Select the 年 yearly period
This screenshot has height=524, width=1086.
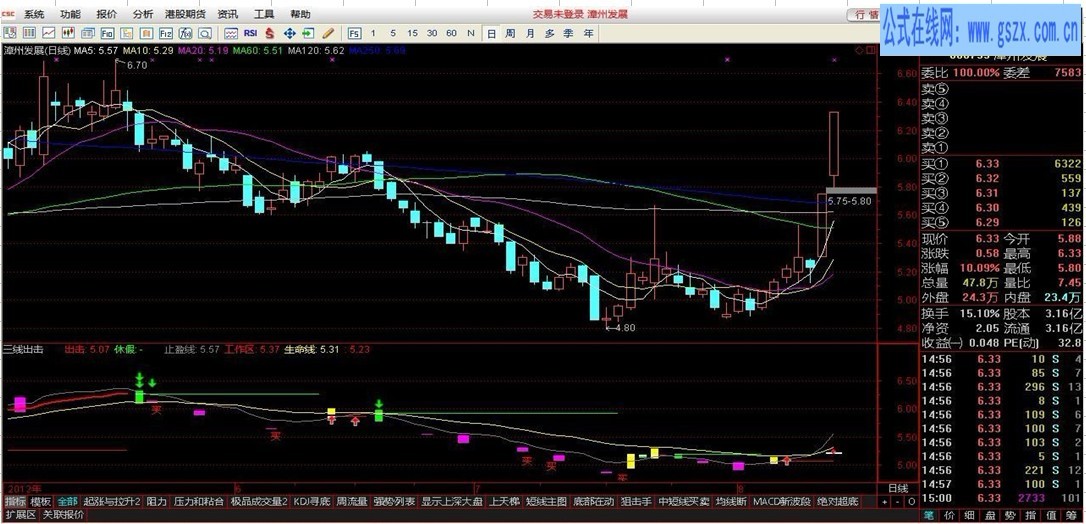pyautogui.click(x=588, y=33)
